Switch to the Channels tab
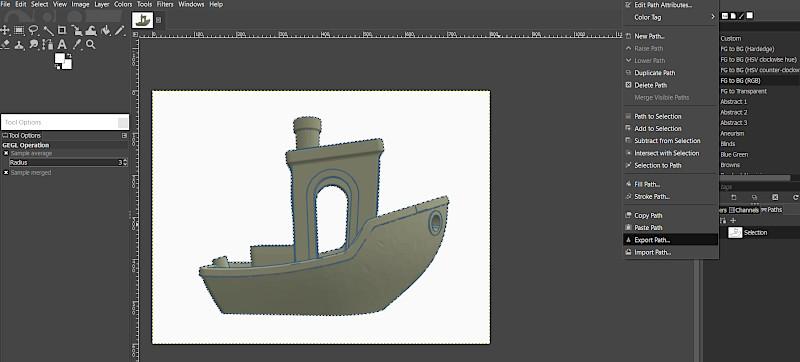Viewport: 800px width, 362px height. (744, 210)
